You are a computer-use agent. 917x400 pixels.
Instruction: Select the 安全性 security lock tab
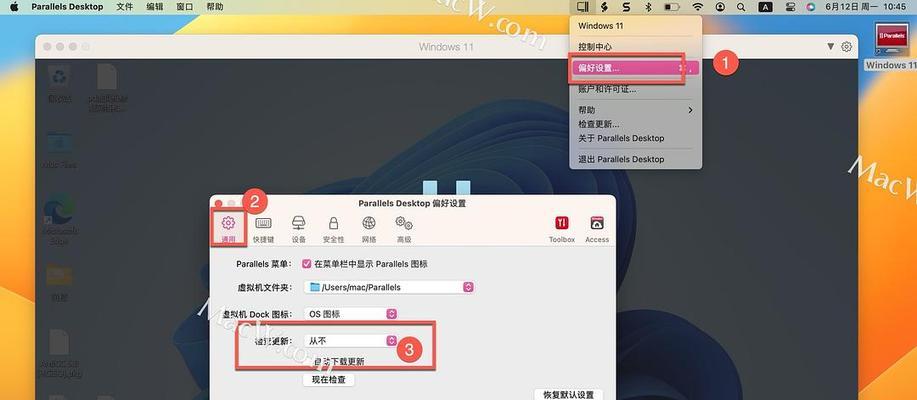(333, 229)
